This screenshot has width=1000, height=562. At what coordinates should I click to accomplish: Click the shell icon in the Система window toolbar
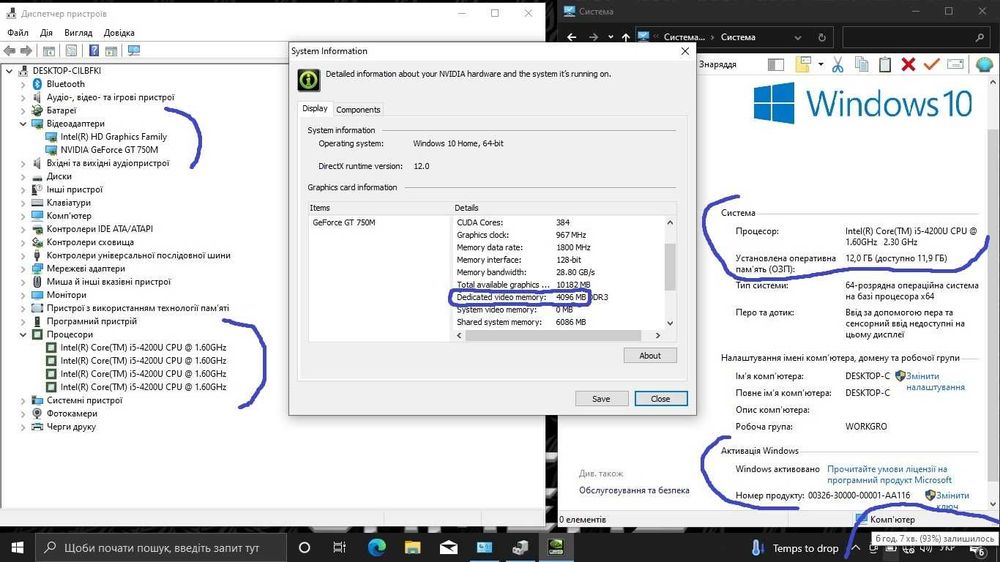click(x=984, y=64)
